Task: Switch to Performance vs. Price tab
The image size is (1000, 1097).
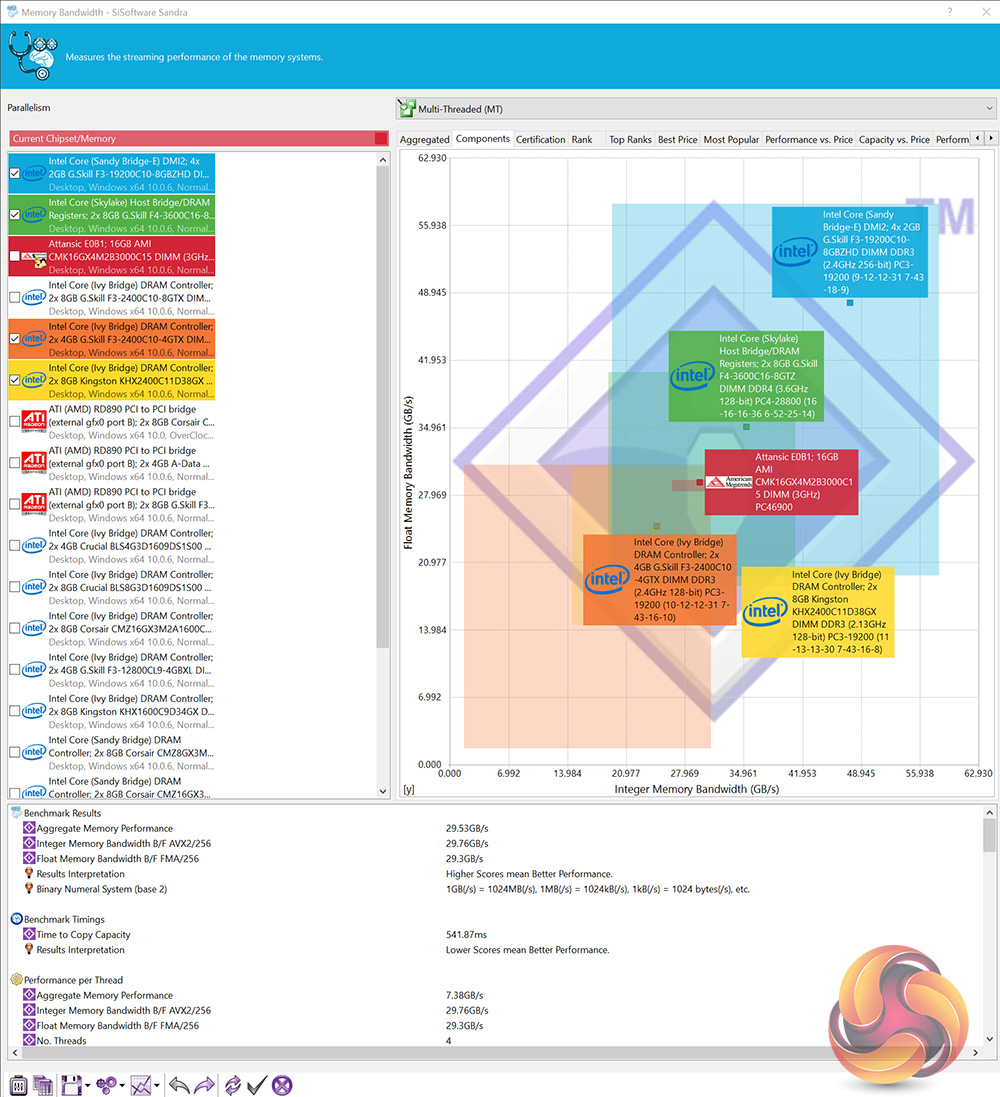Action: [x=808, y=139]
